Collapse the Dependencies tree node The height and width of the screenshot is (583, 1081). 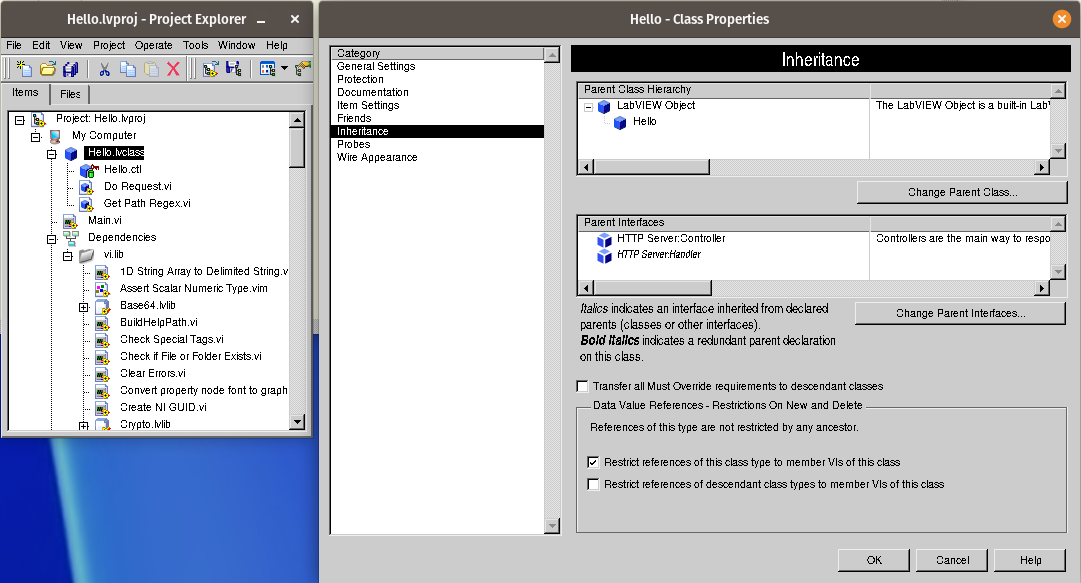coord(51,239)
